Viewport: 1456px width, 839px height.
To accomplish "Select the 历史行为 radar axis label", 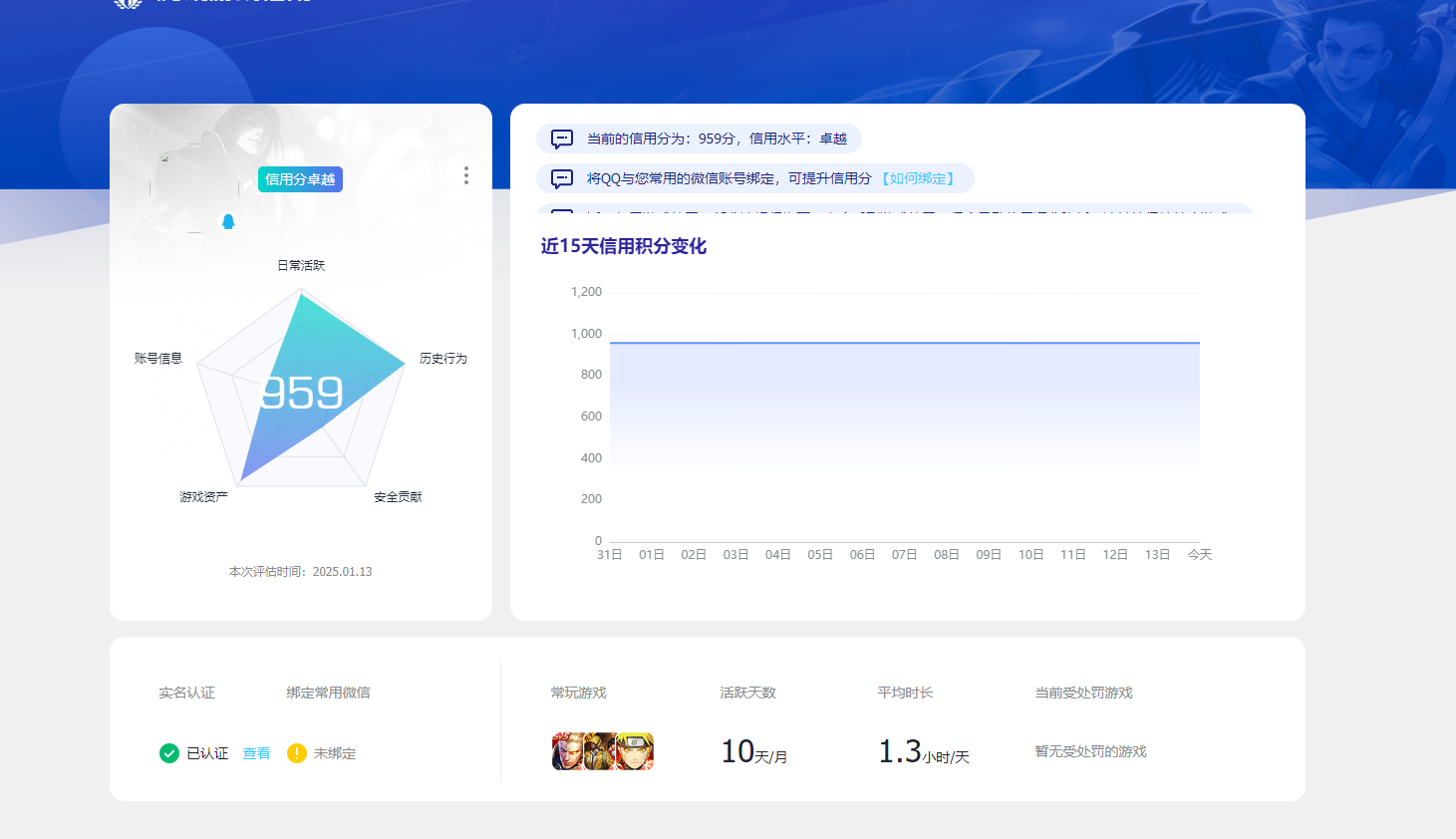I will pyautogui.click(x=443, y=358).
